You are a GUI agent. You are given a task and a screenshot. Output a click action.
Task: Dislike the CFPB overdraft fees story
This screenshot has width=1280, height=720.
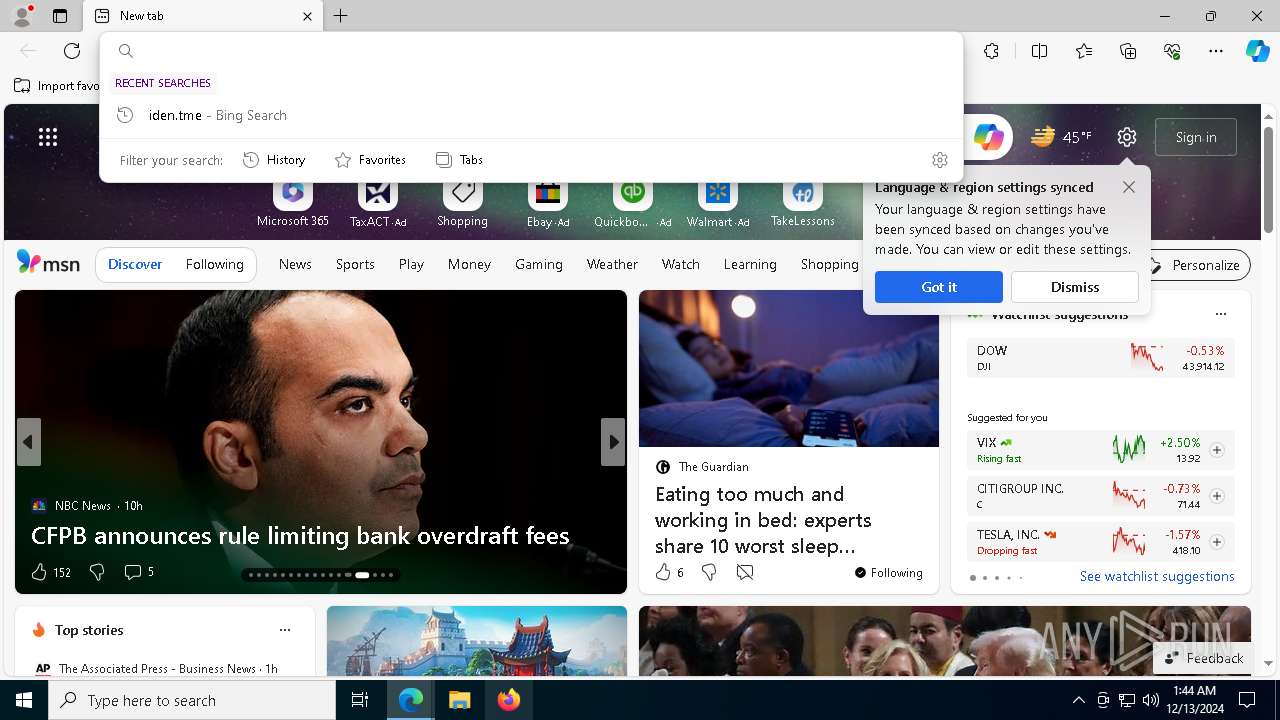[97, 572]
